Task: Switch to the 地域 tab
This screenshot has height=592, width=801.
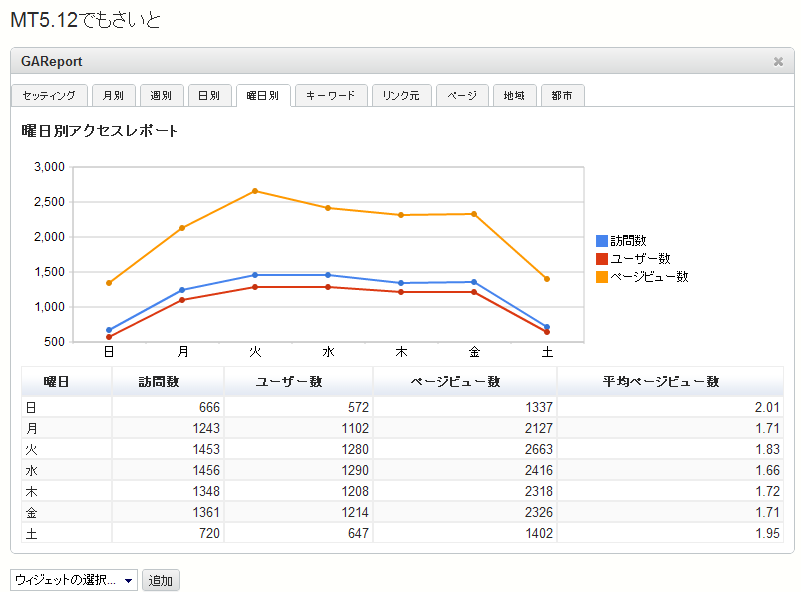Action: pyautogui.click(x=514, y=96)
